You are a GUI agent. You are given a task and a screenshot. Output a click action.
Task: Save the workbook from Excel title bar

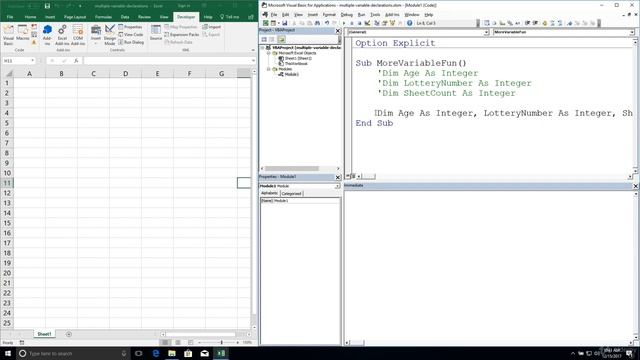(47, 6)
